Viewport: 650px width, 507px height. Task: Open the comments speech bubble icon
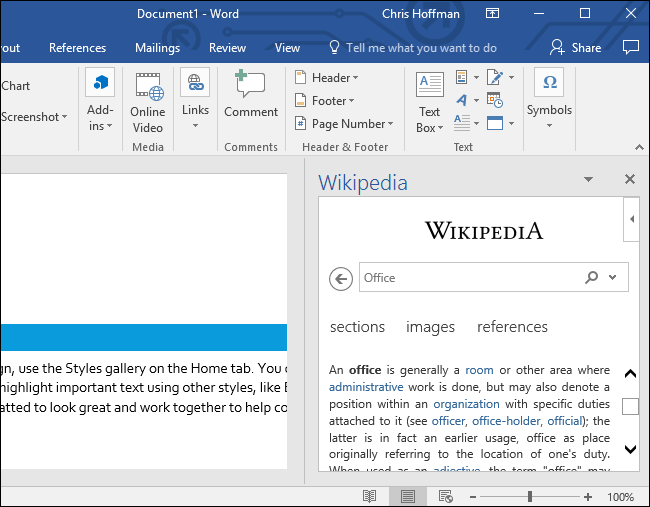point(631,47)
